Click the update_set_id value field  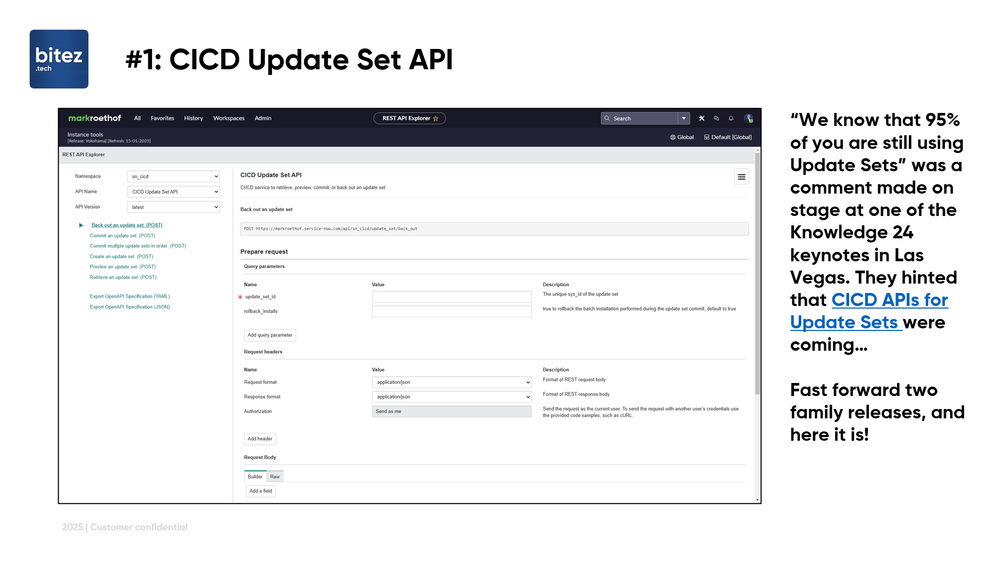[452, 297]
